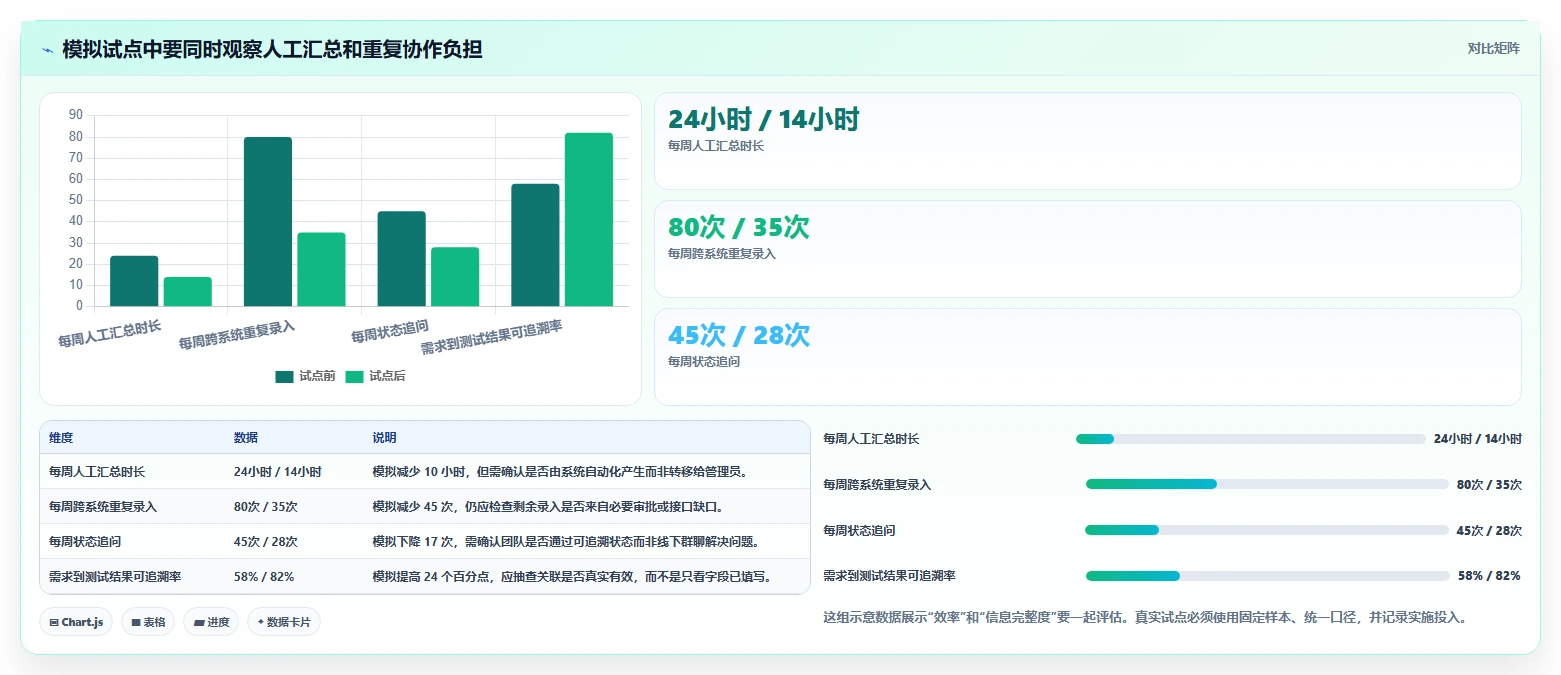Click the 每周状态追问 progress bar

point(1266,530)
